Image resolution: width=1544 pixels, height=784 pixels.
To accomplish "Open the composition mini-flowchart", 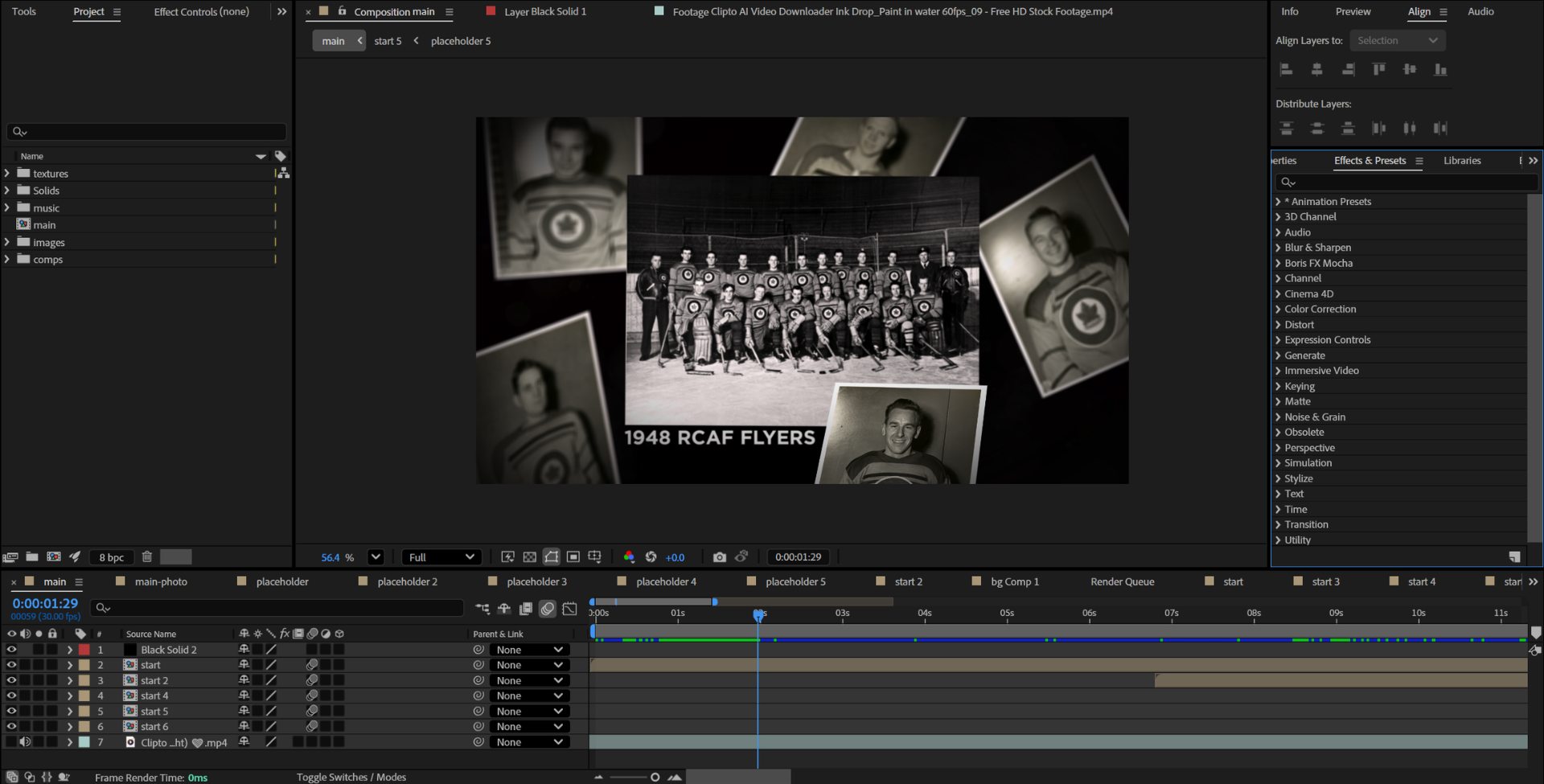I will 482,609.
